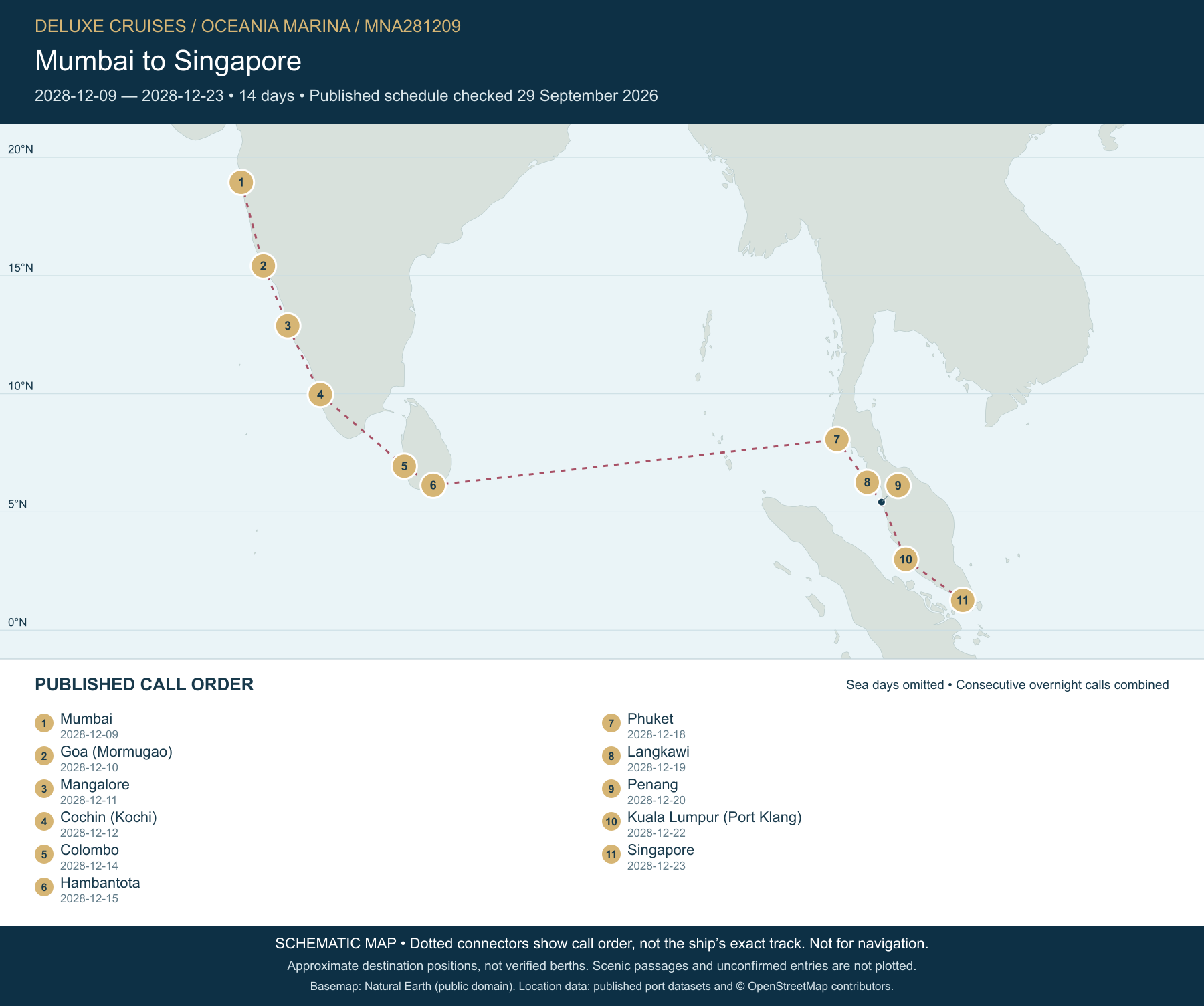Click "Mangalore" in the call order list
1204x1006 pixels.
(95, 785)
